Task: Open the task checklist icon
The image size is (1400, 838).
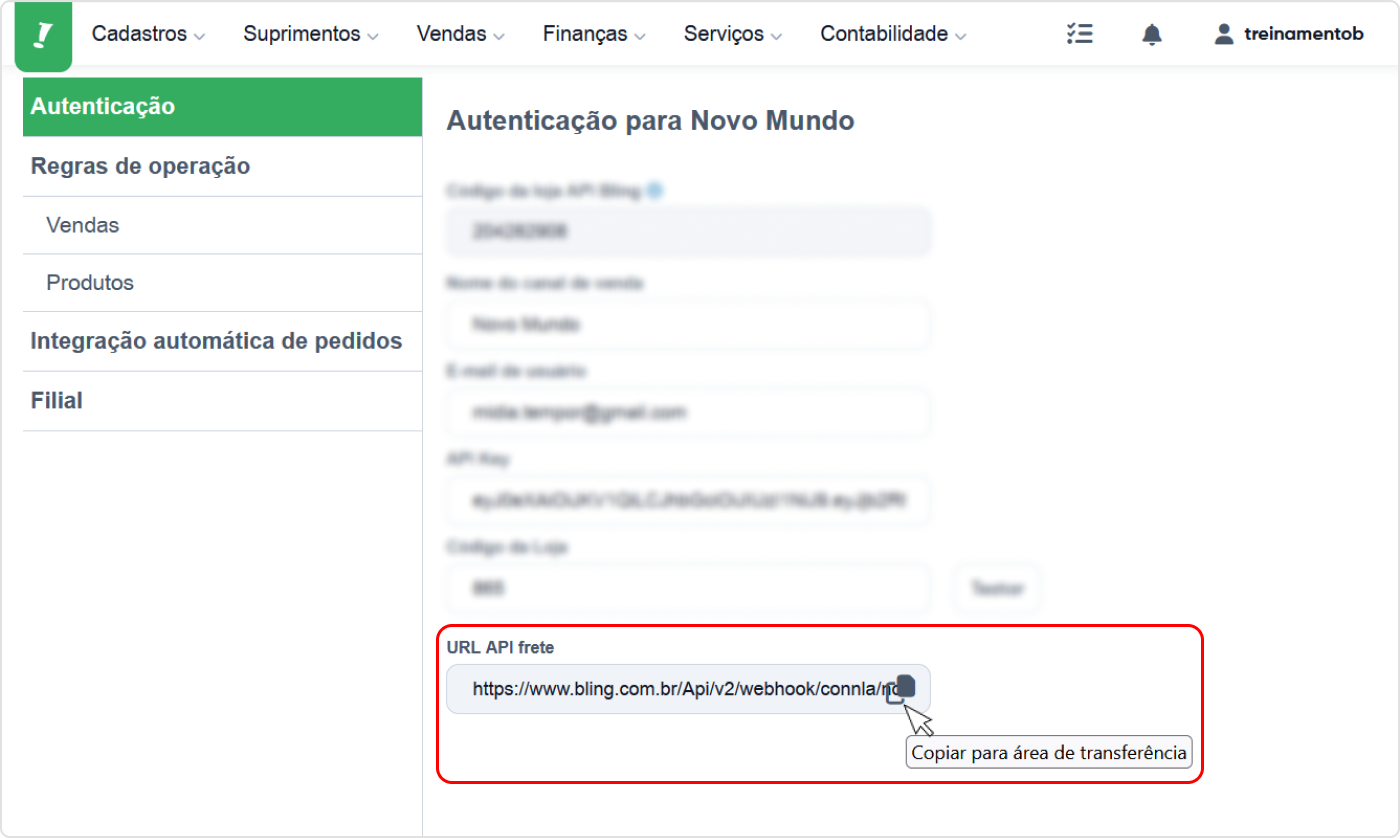Action: tap(1079, 34)
